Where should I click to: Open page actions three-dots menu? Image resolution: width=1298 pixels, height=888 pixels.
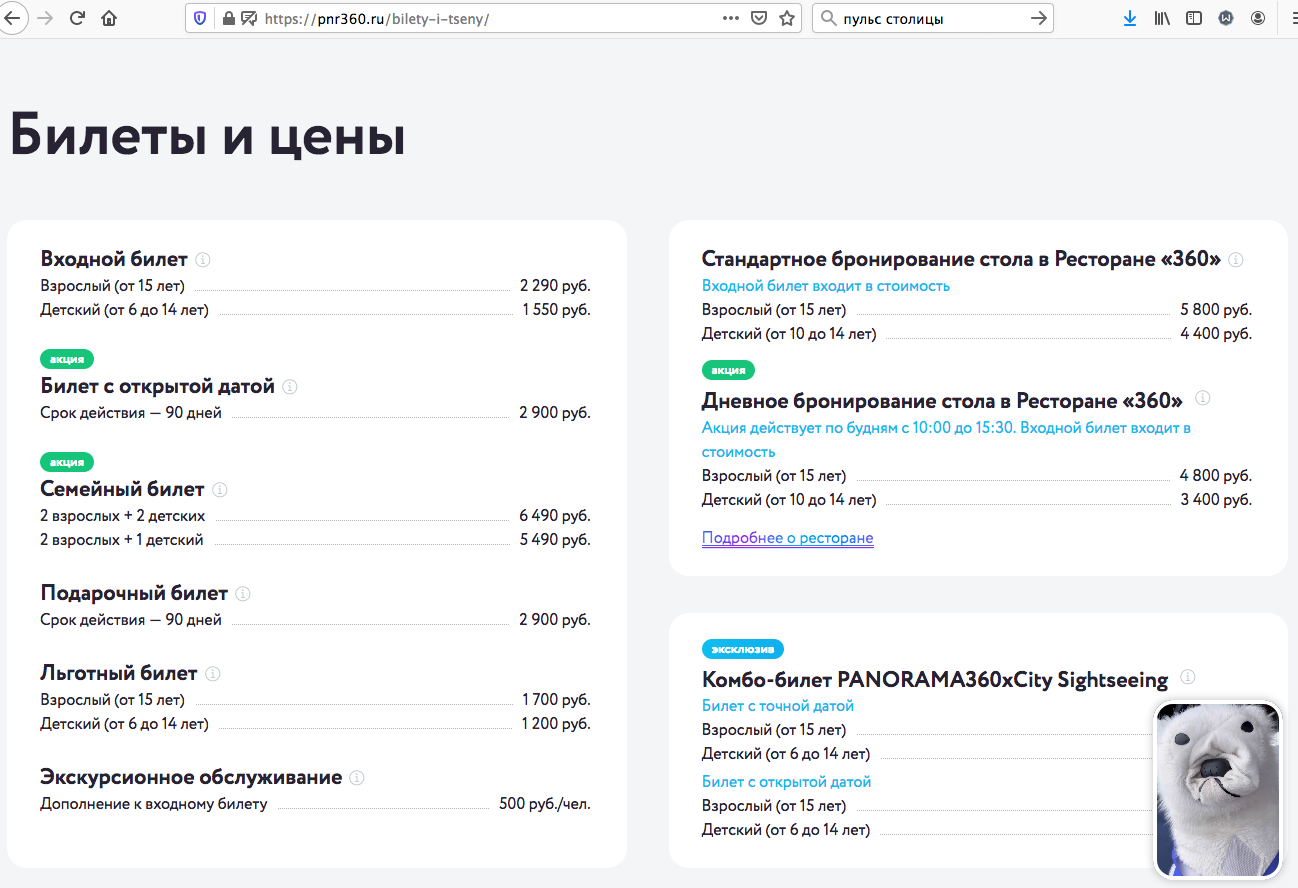[x=731, y=18]
